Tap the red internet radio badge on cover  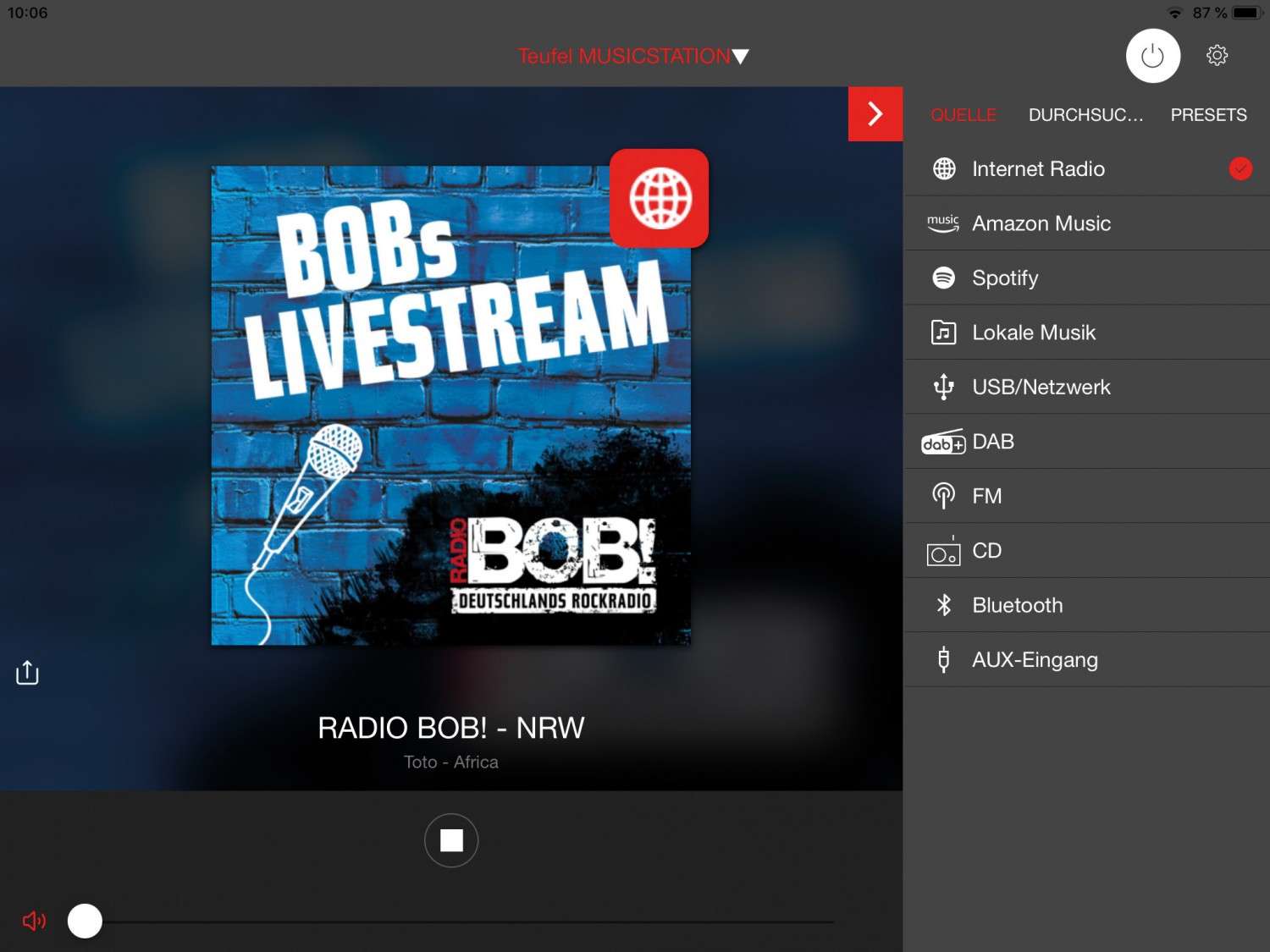tap(660, 199)
